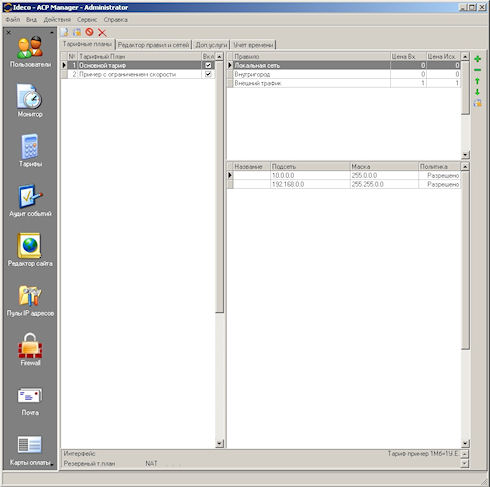Viewport: 490px width, 487px height.
Task: Open the Монитор sidebar icon
Action: [30, 101]
